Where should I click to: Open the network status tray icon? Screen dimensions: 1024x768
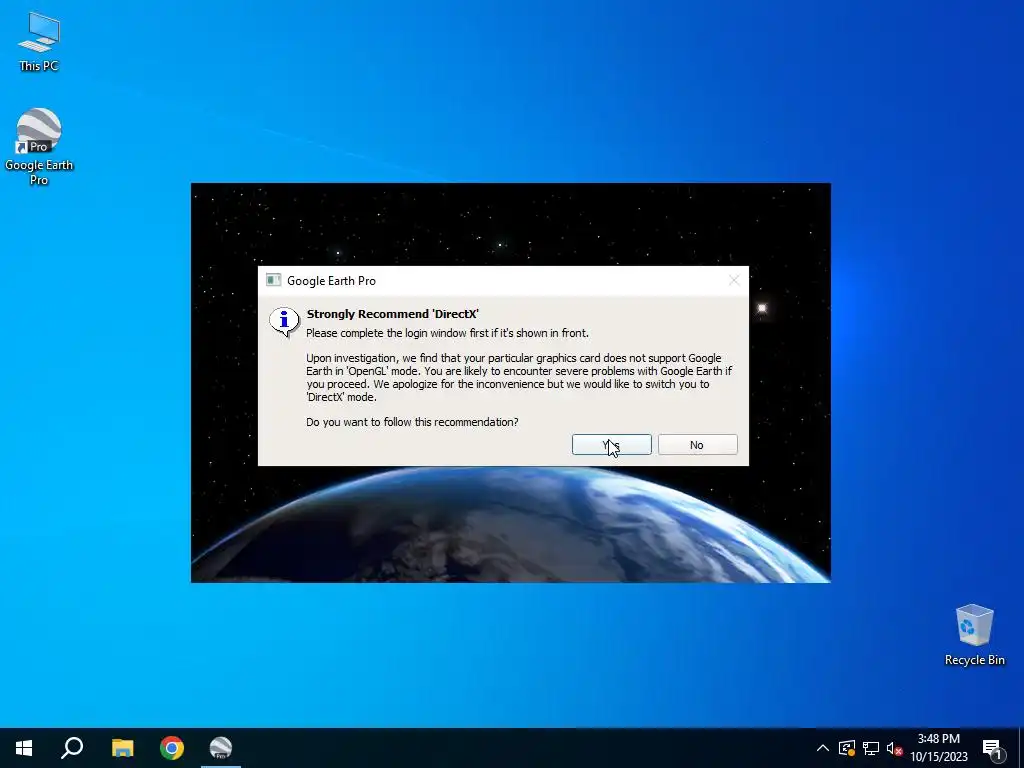871,748
